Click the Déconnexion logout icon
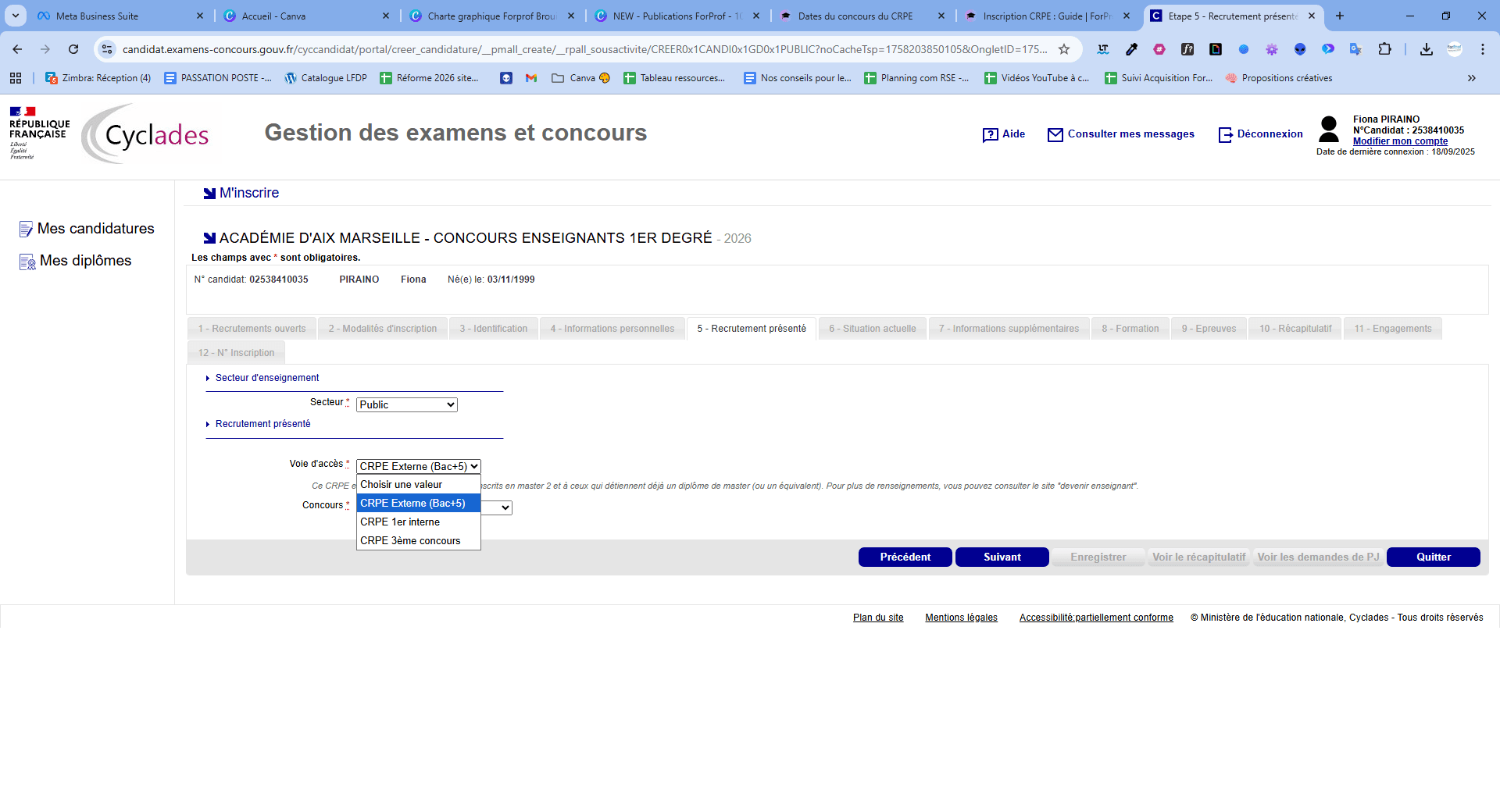This screenshot has height=812, width=1500. point(1224,134)
